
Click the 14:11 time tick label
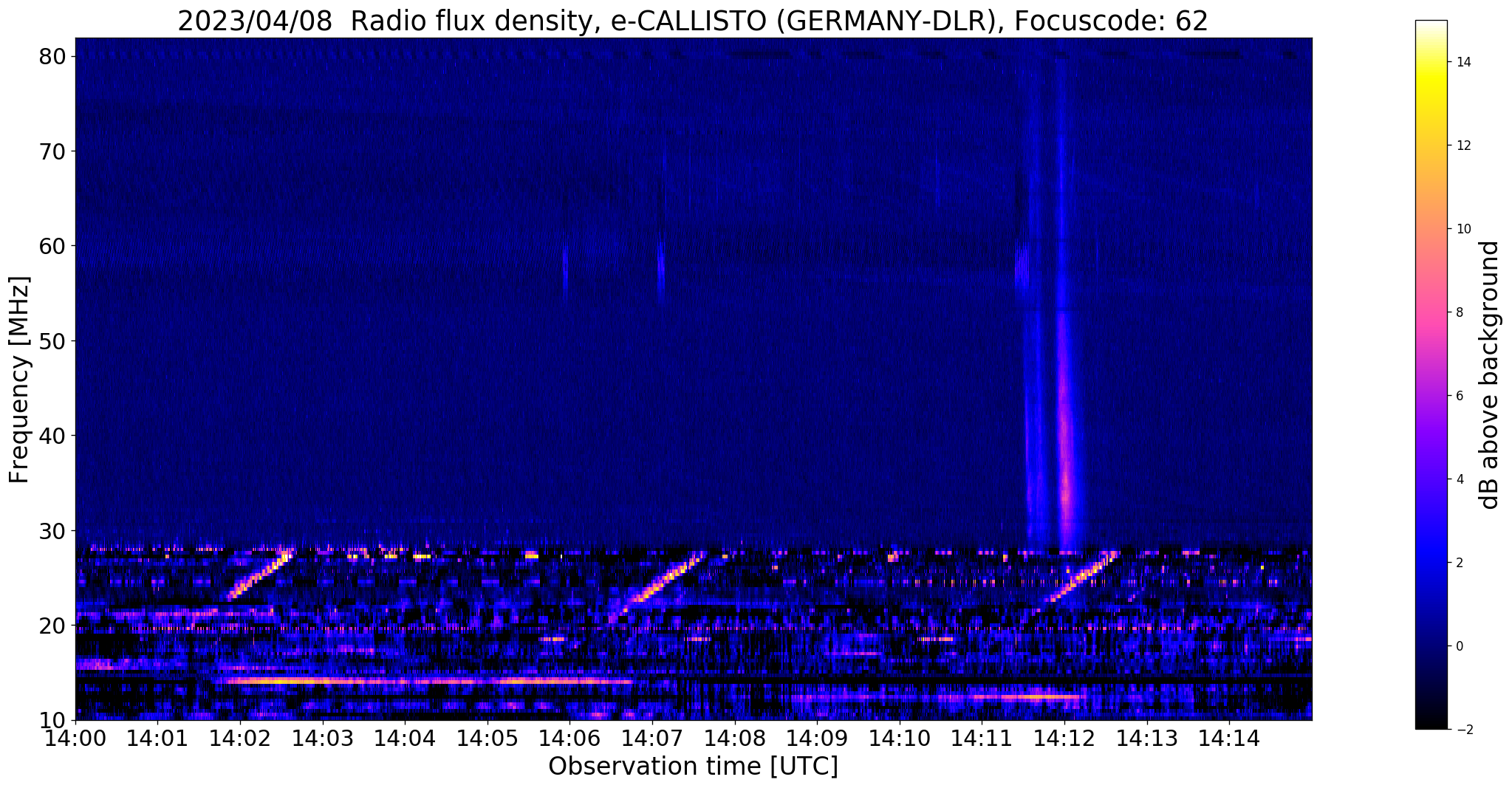coord(982,738)
